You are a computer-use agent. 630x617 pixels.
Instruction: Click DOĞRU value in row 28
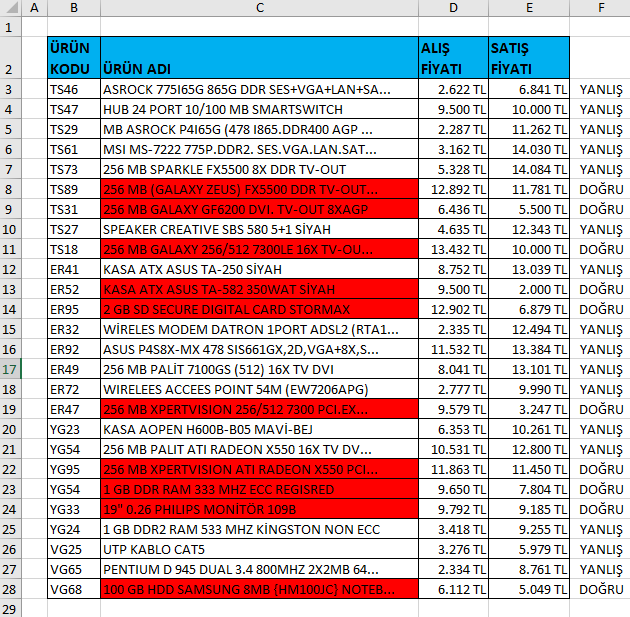point(601,589)
